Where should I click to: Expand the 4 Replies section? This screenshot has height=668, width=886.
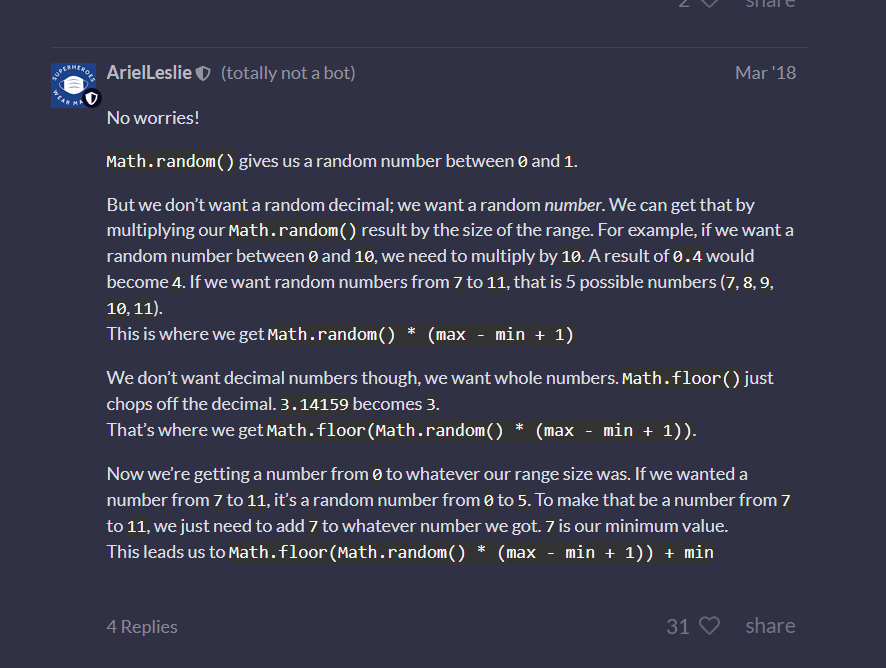pyautogui.click(x=142, y=626)
